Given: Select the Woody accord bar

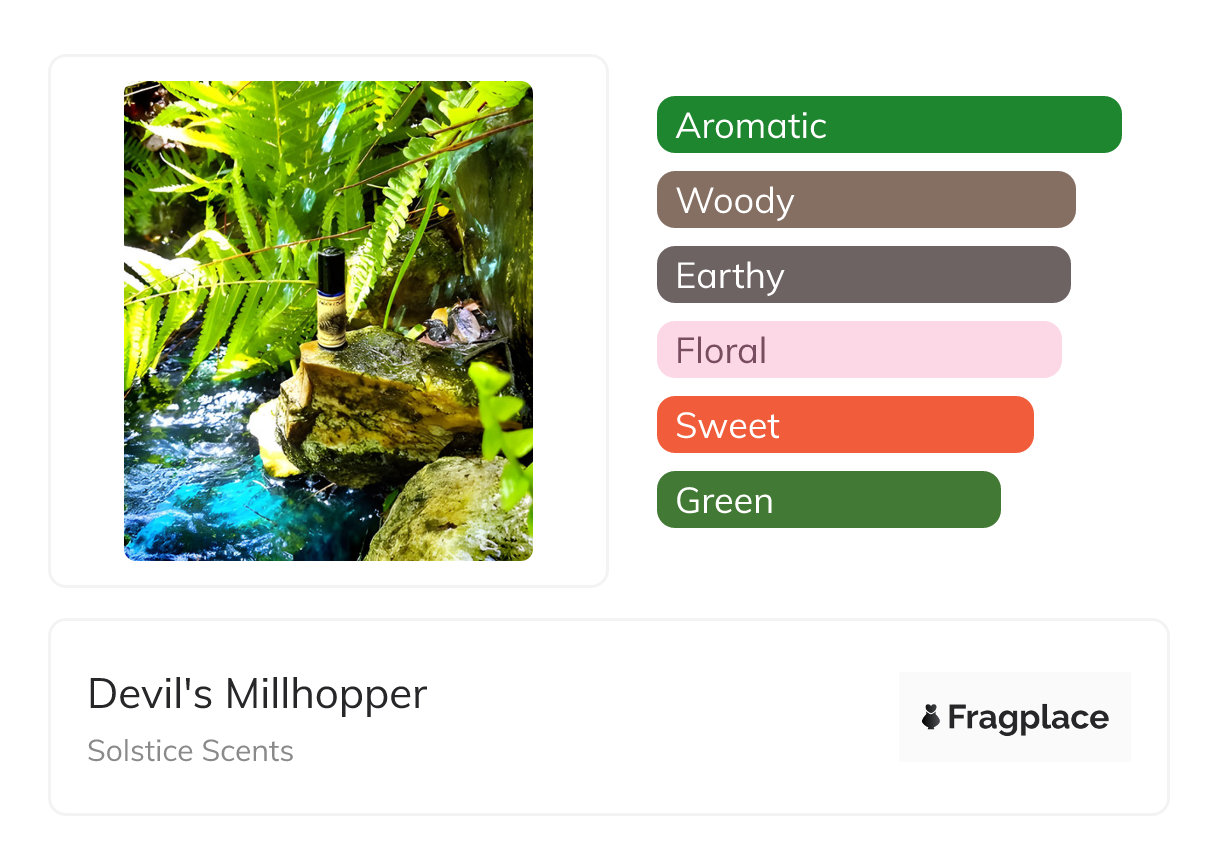Looking at the screenshot, I should click(866, 200).
